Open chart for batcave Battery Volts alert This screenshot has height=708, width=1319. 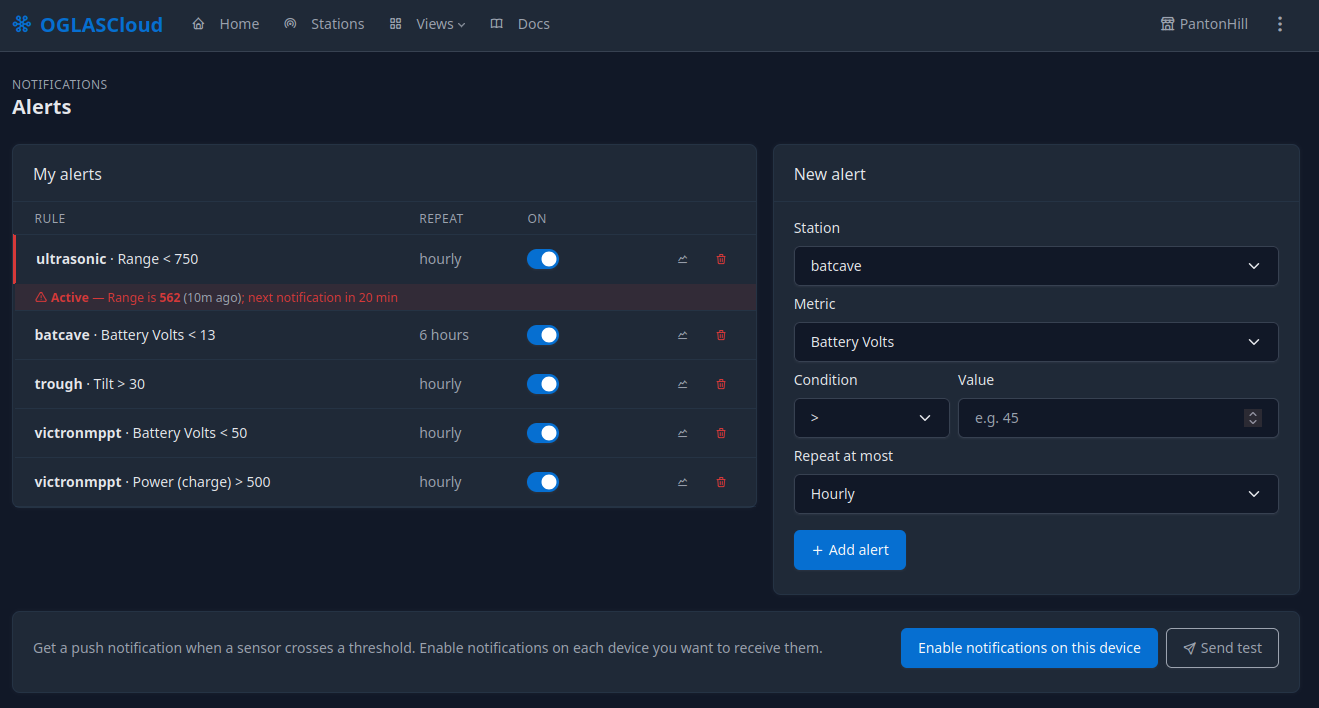683,335
